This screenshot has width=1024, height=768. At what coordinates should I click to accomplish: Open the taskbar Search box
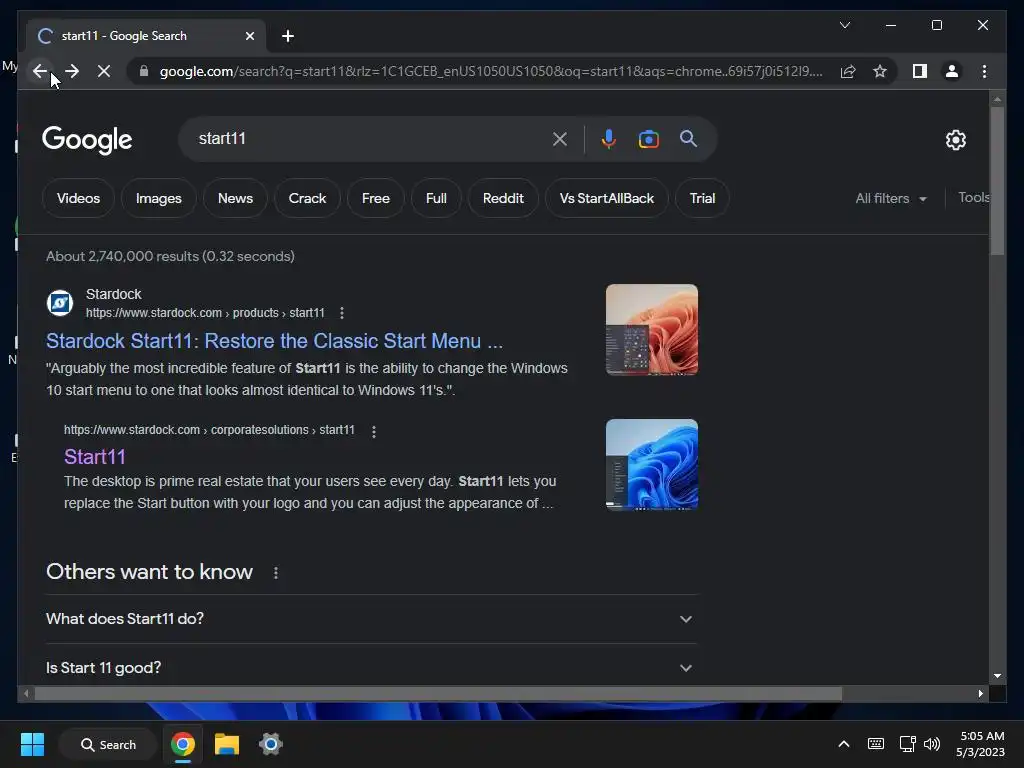pos(108,744)
